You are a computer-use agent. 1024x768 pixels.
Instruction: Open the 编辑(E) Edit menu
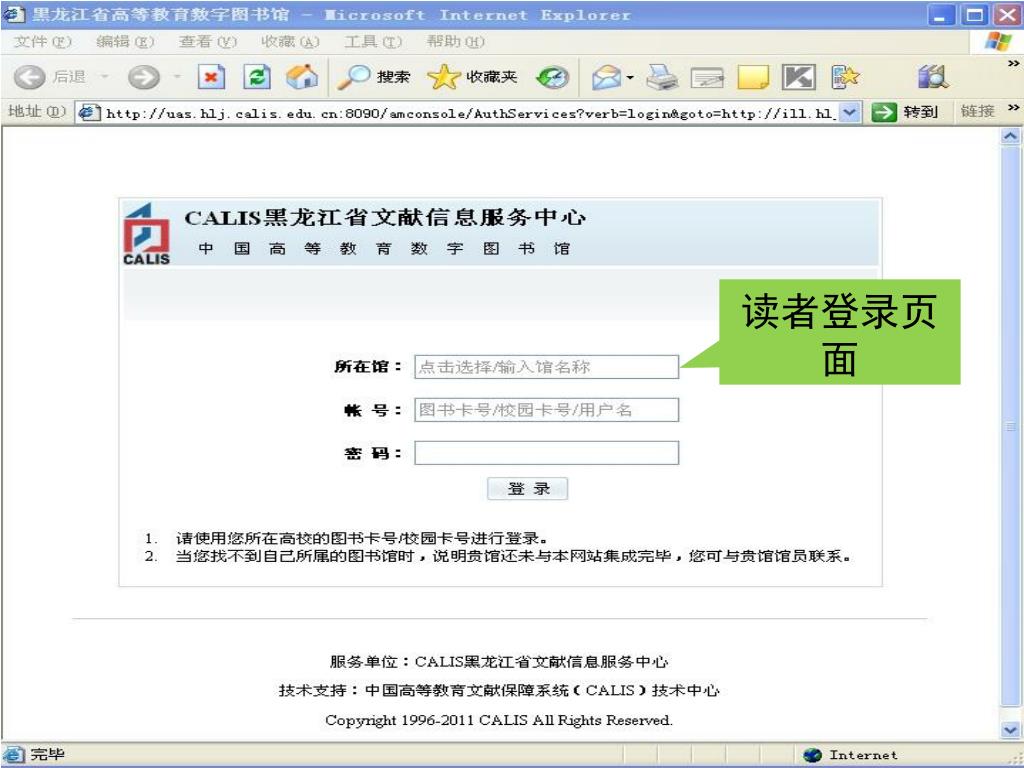pos(125,42)
